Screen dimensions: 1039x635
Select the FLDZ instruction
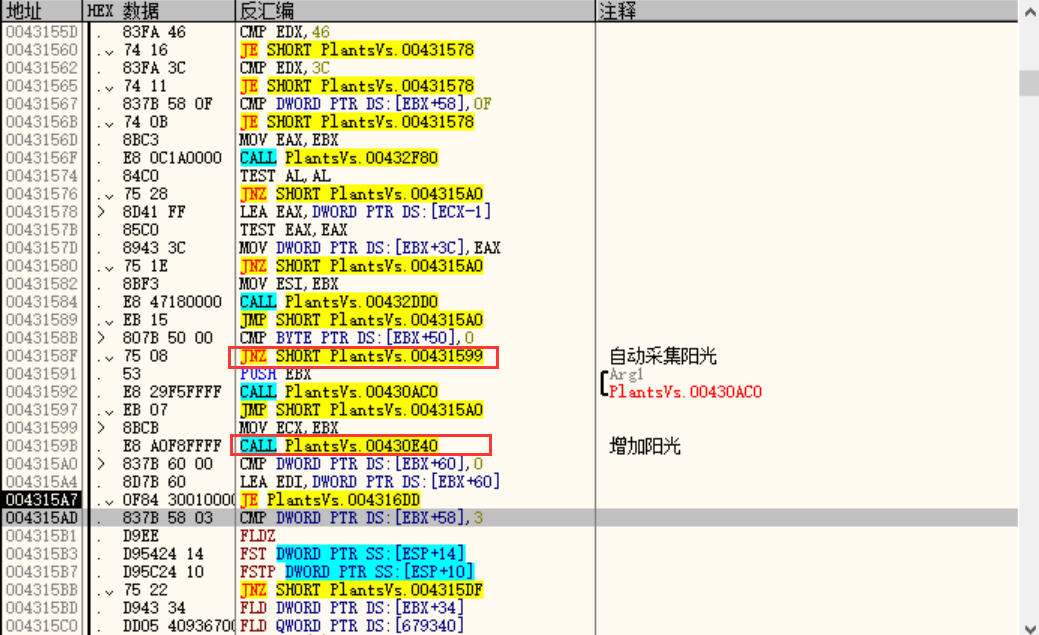point(257,536)
